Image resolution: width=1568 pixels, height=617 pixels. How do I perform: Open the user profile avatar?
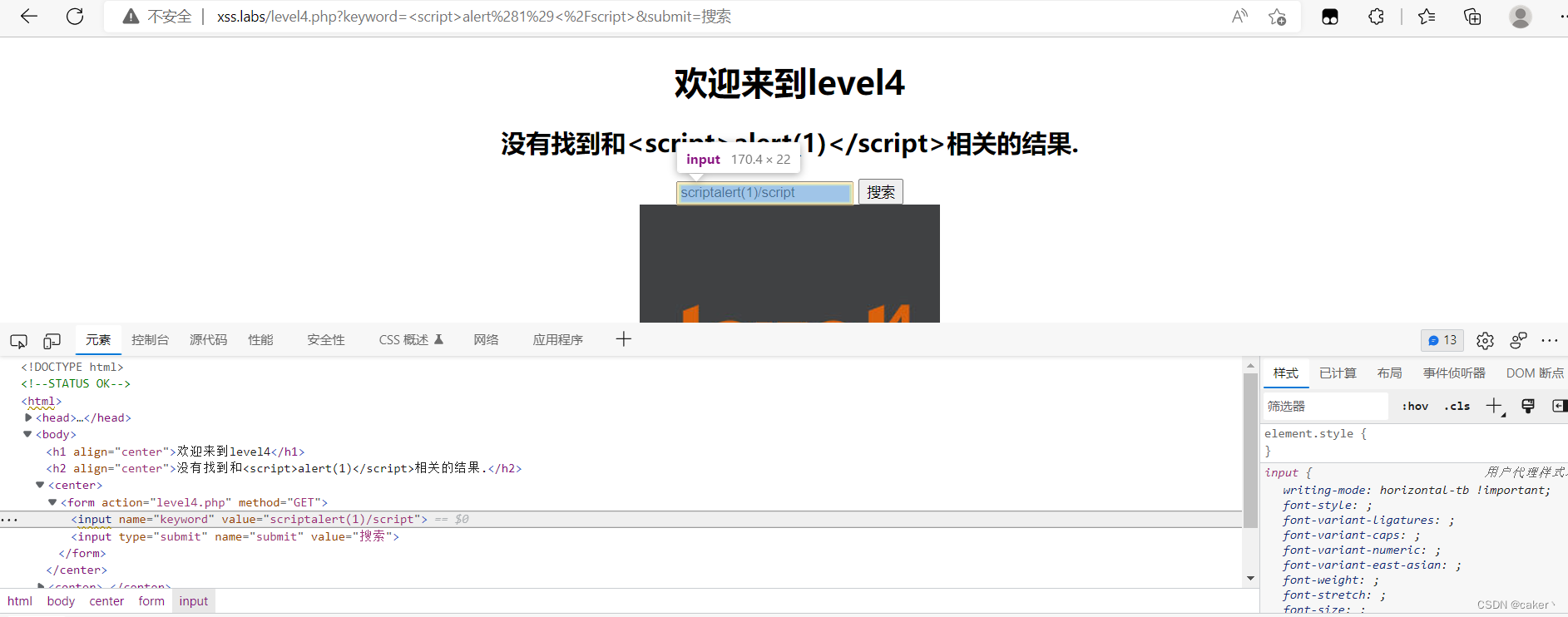click(x=1521, y=17)
